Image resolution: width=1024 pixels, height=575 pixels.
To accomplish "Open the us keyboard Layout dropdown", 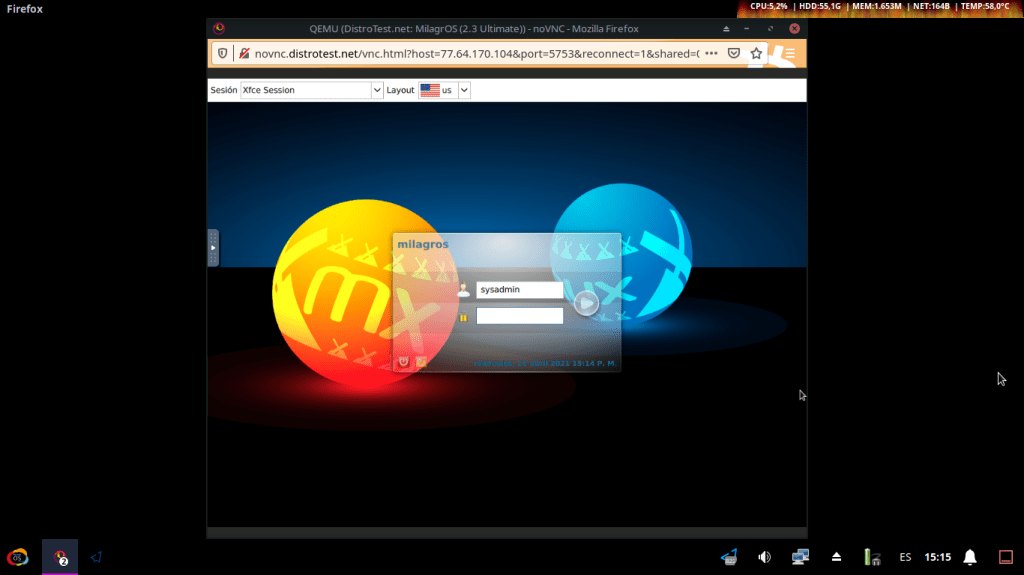I will [444, 90].
